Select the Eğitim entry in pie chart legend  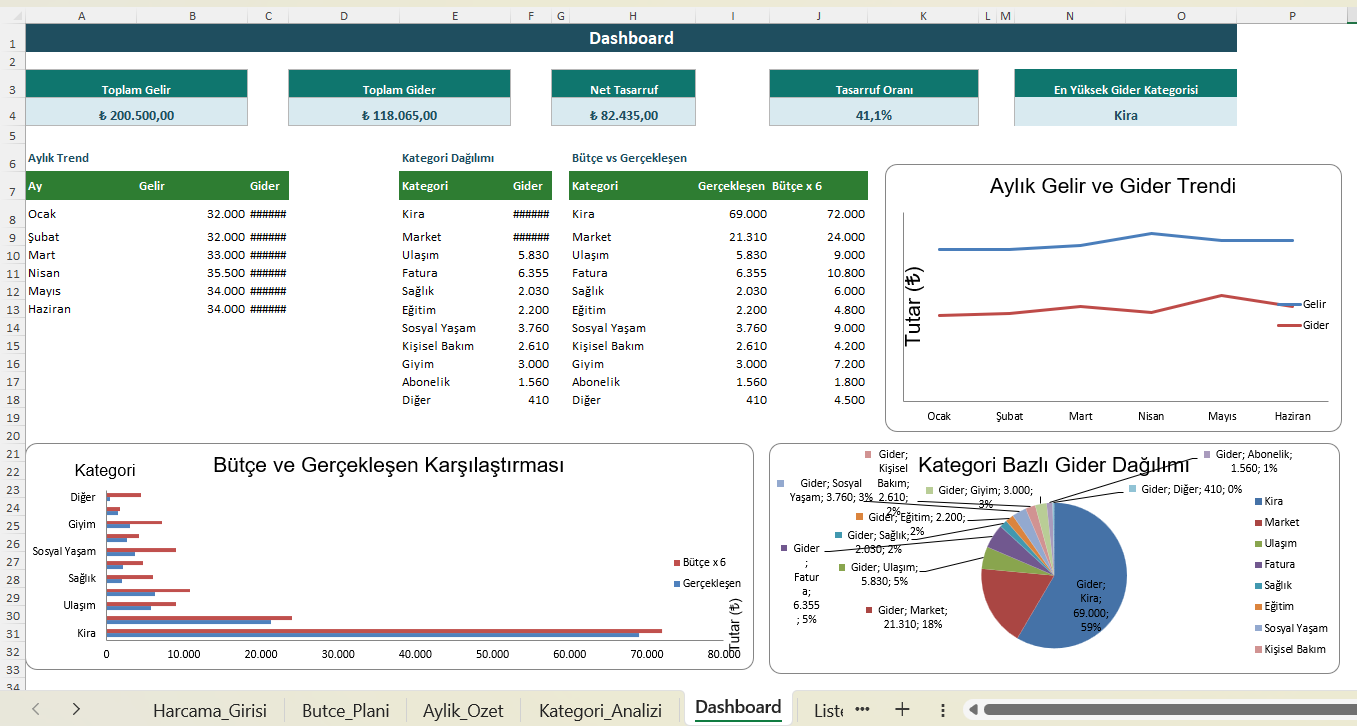pos(1272,607)
